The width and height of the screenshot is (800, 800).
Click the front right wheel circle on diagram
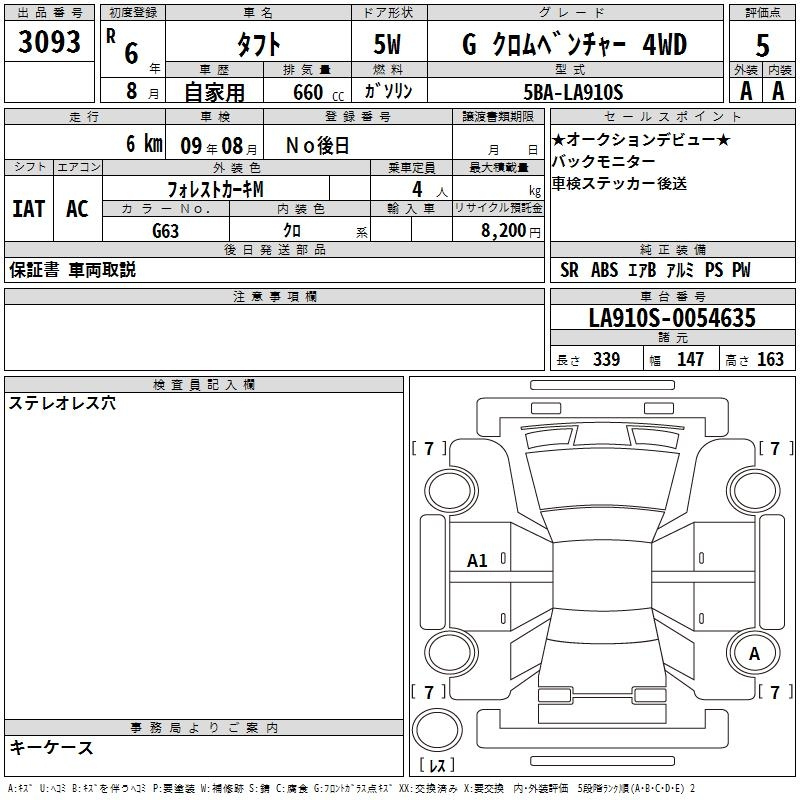click(x=754, y=490)
